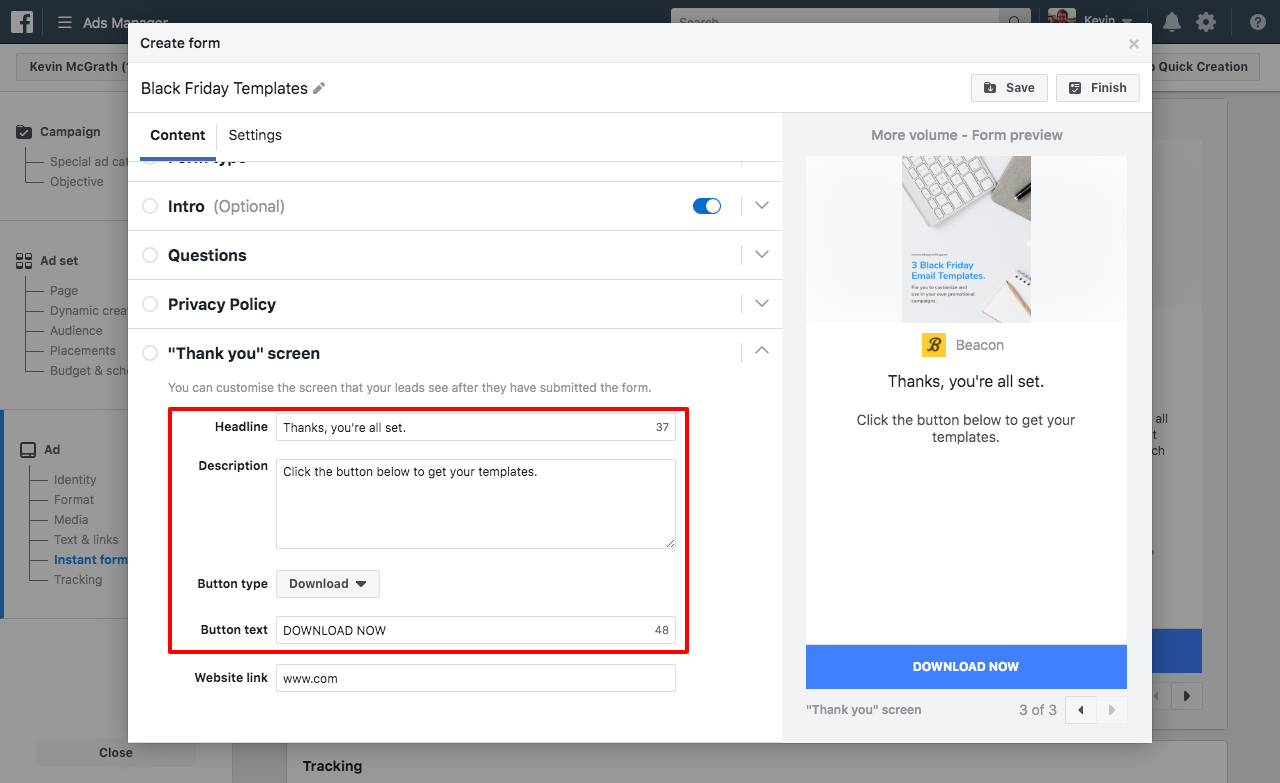The height and width of the screenshot is (783, 1280).
Task: Switch to the Settings tab
Action: tap(255, 135)
